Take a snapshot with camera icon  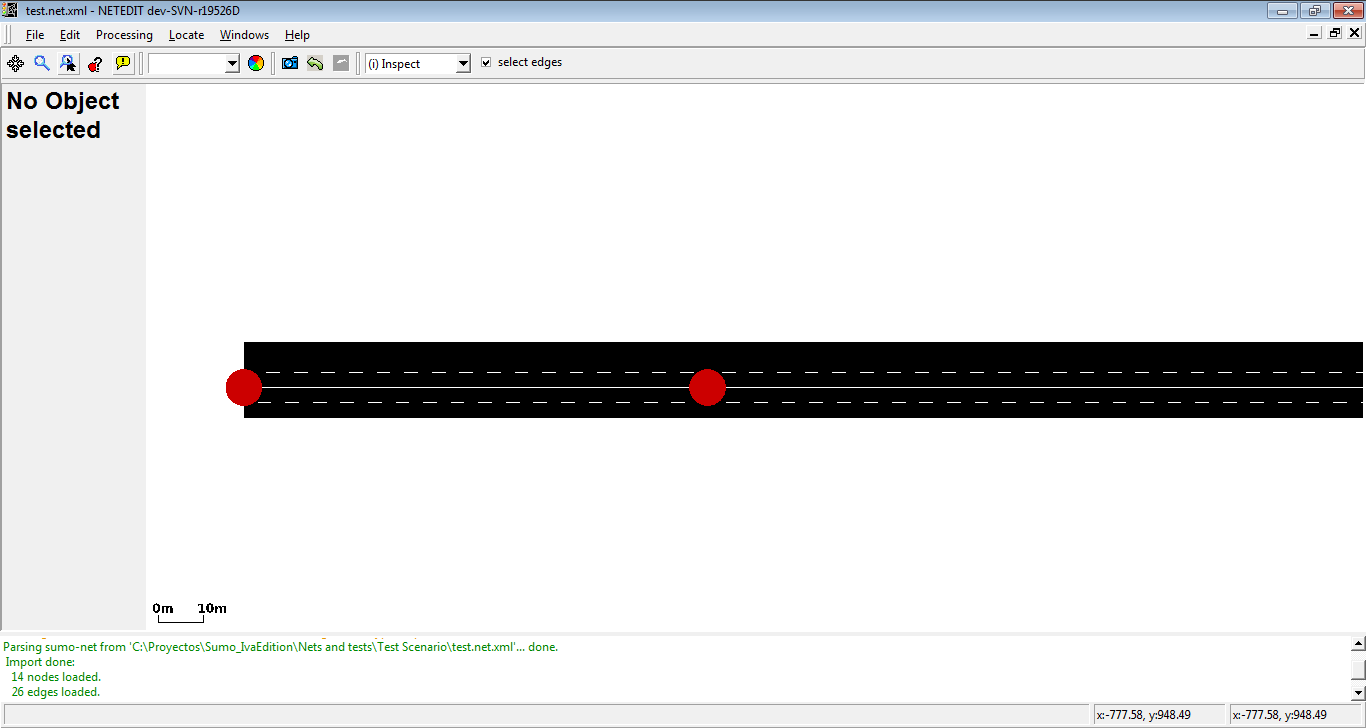pyautogui.click(x=290, y=63)
